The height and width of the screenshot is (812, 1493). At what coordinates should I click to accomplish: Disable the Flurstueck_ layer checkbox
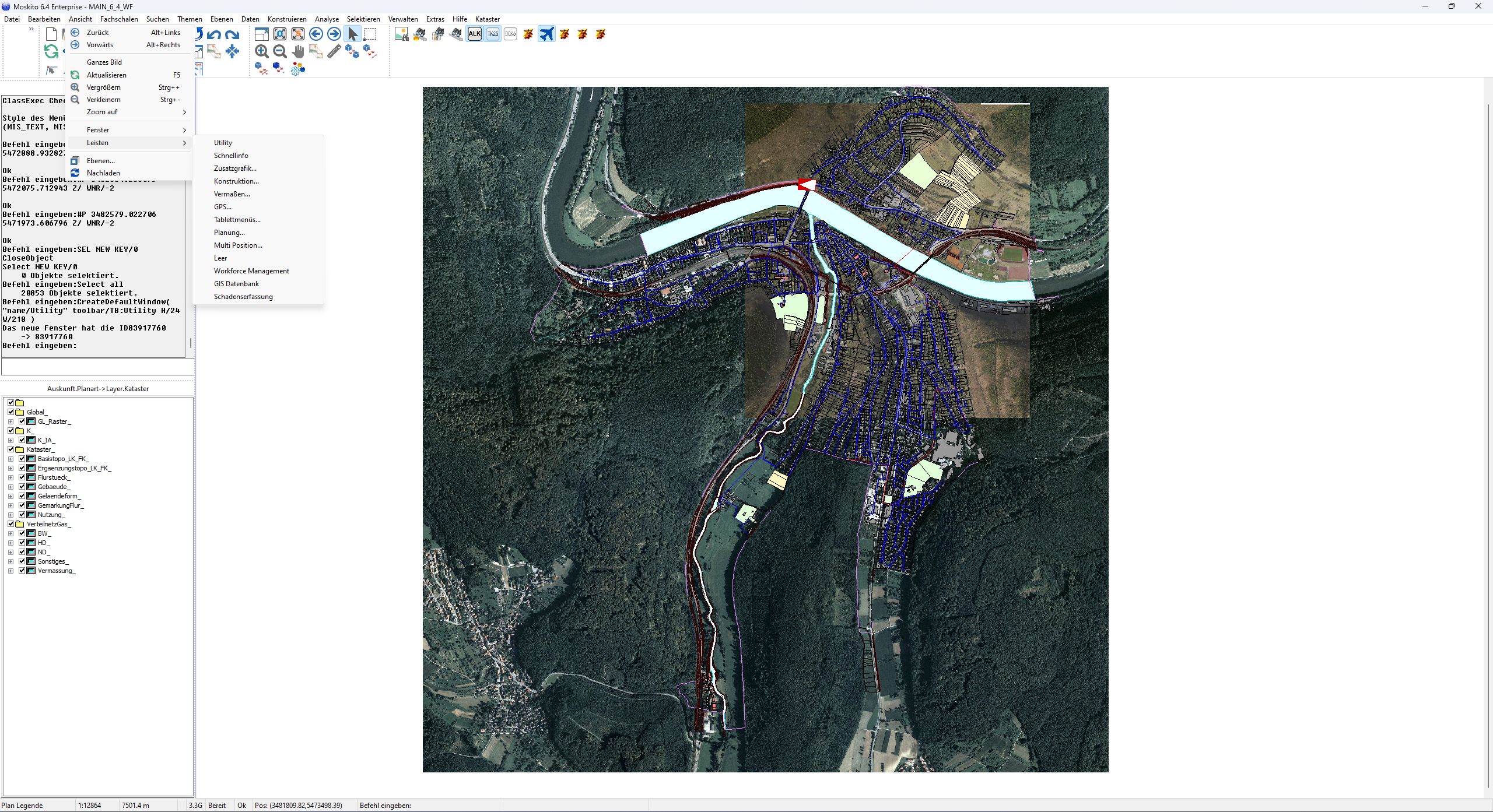[22, 477]
